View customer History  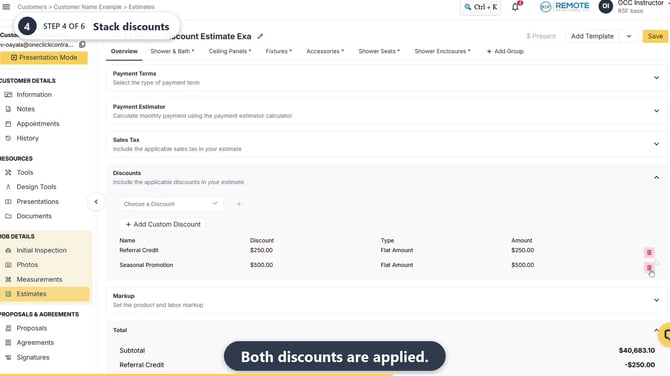27,138
